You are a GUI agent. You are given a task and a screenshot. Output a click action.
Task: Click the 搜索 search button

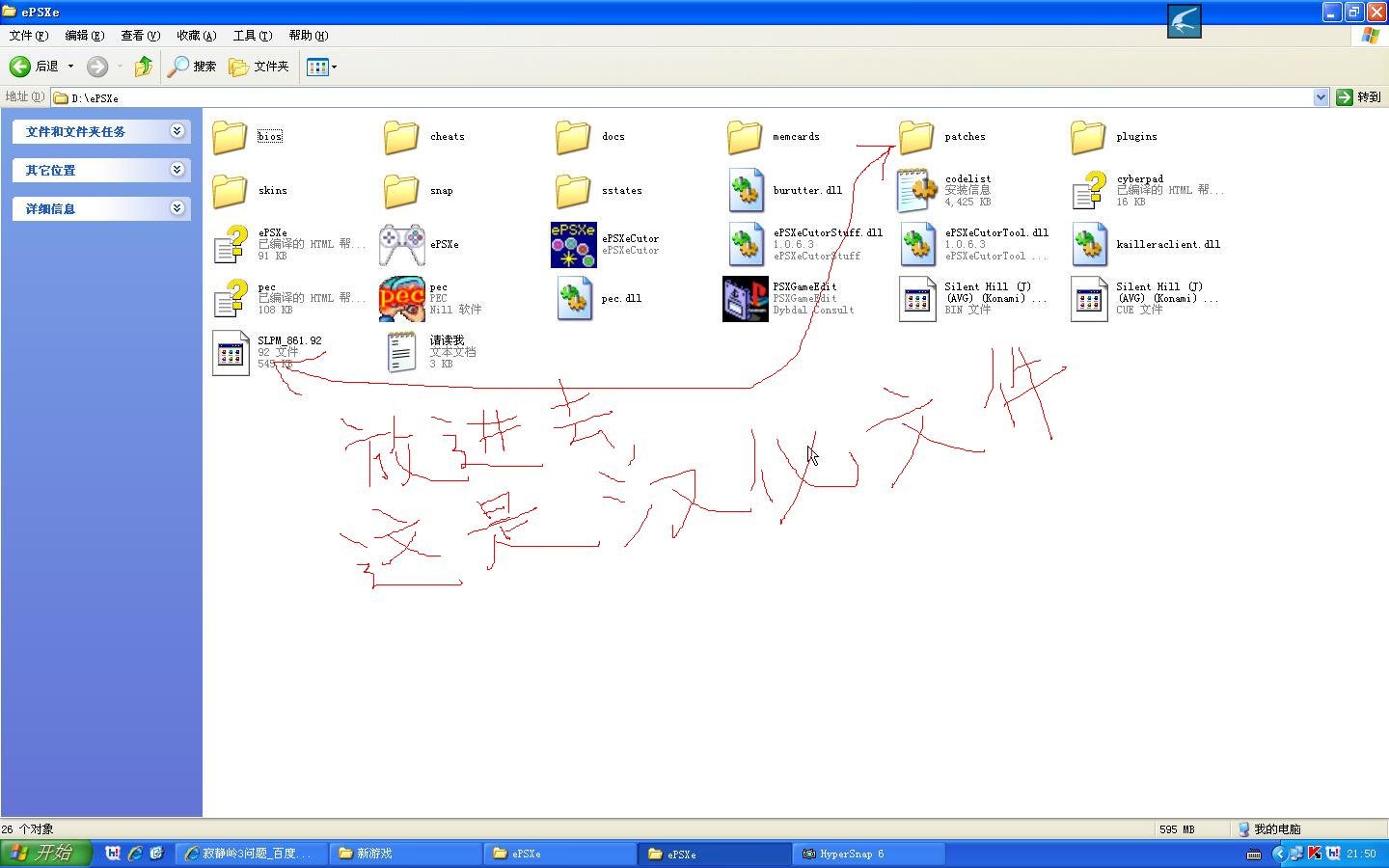[192, 67]
